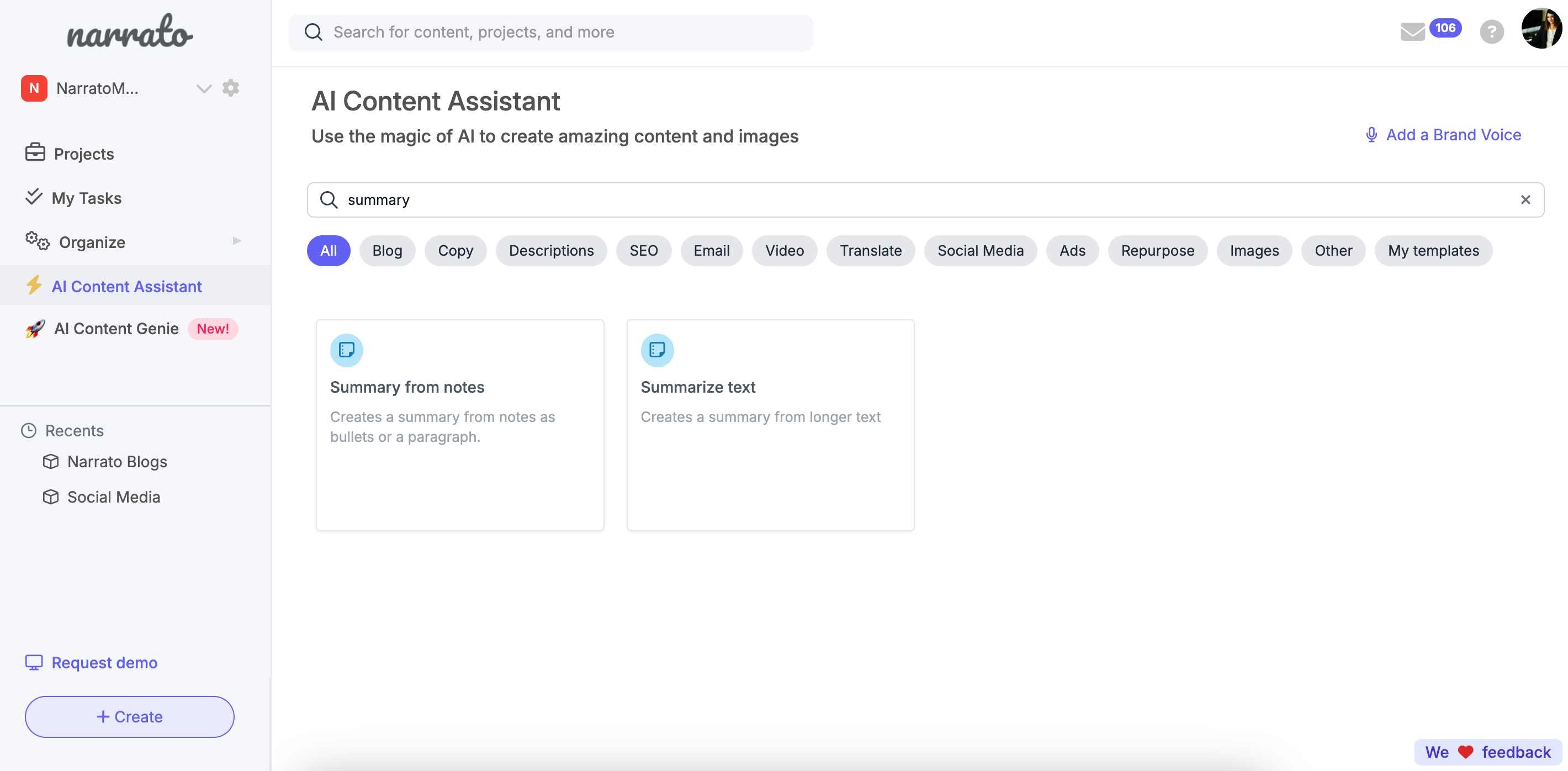This screenshot has height=771, width=1568.
Task: Expand the Organize submenu arrow
Action: 237,241
